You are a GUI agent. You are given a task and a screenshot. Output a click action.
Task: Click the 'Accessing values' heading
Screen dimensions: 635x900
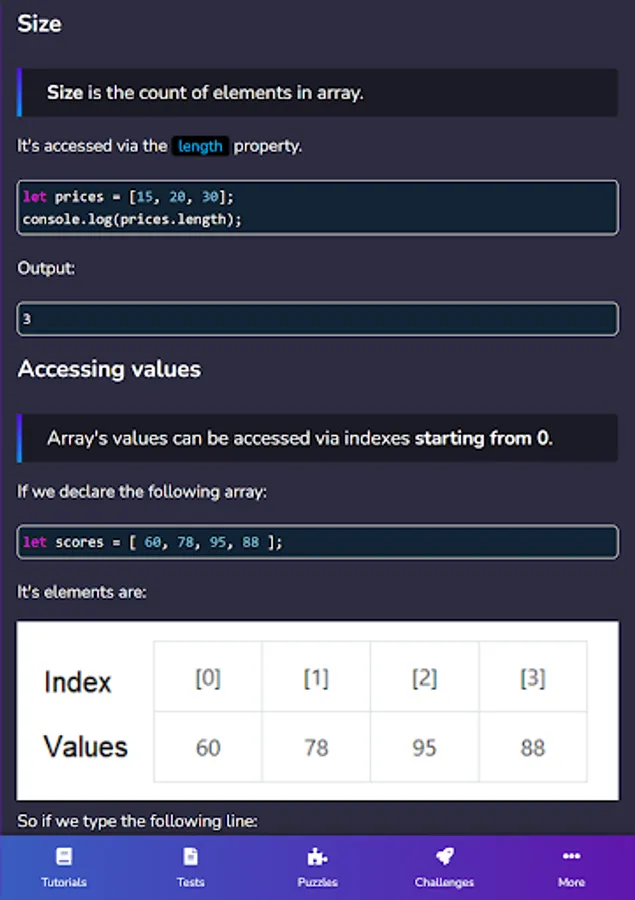[x=109, y=369]
